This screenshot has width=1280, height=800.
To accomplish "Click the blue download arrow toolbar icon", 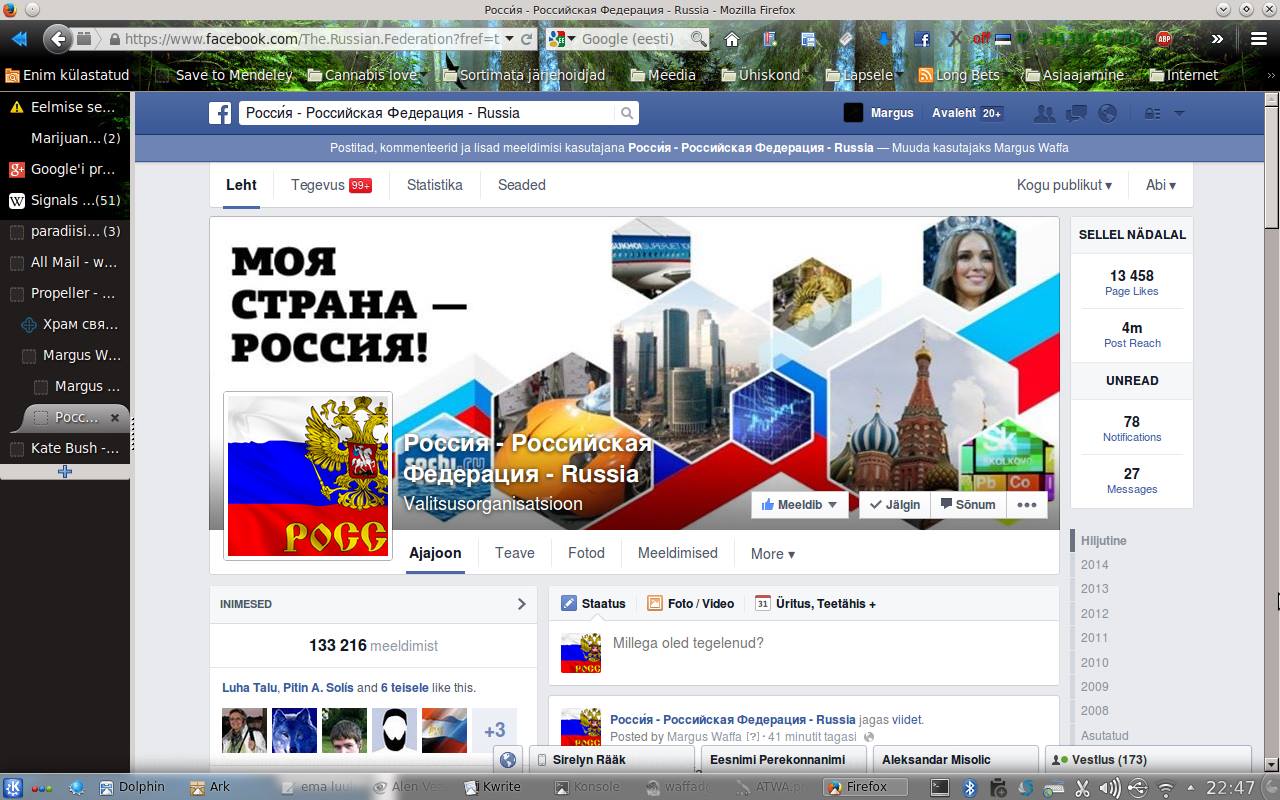I will pos(884,39).
